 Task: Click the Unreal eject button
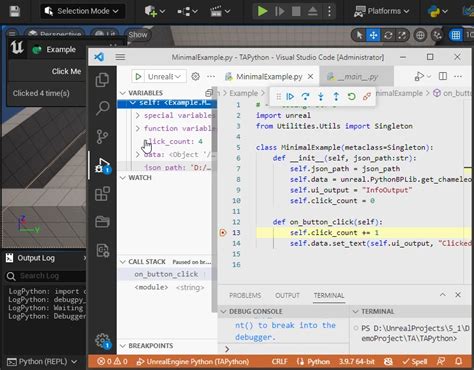pos(312,11)
